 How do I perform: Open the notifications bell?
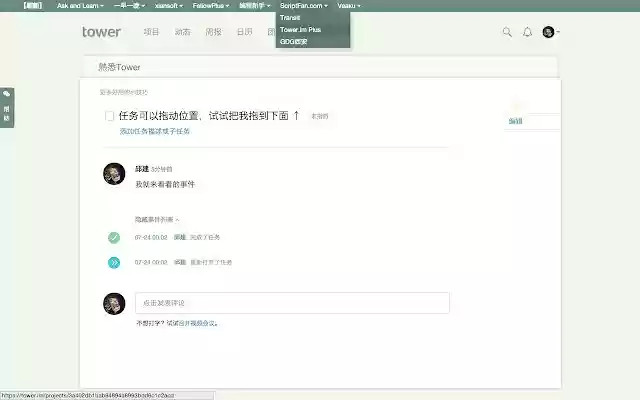(527, 32)
